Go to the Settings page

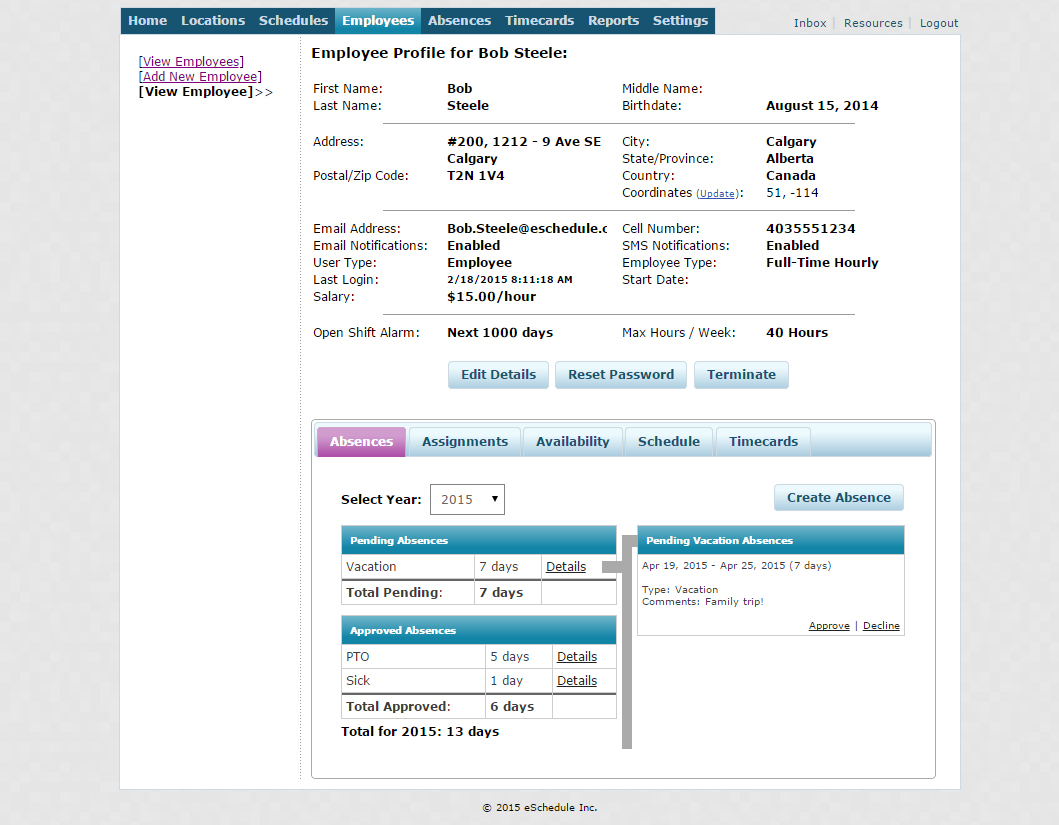tap(680, 20)
